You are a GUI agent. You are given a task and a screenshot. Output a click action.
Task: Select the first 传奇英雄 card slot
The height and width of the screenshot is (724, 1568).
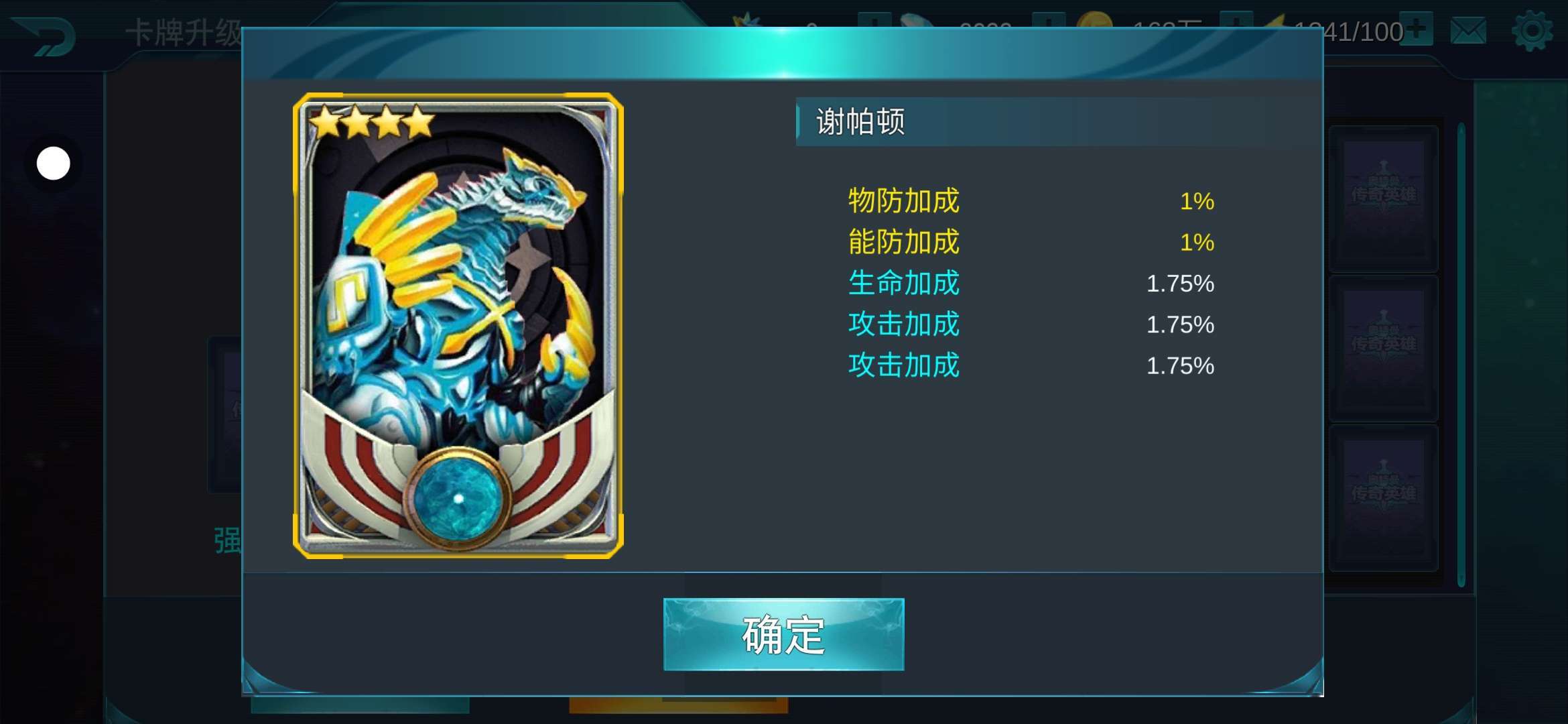point(1383,198)
